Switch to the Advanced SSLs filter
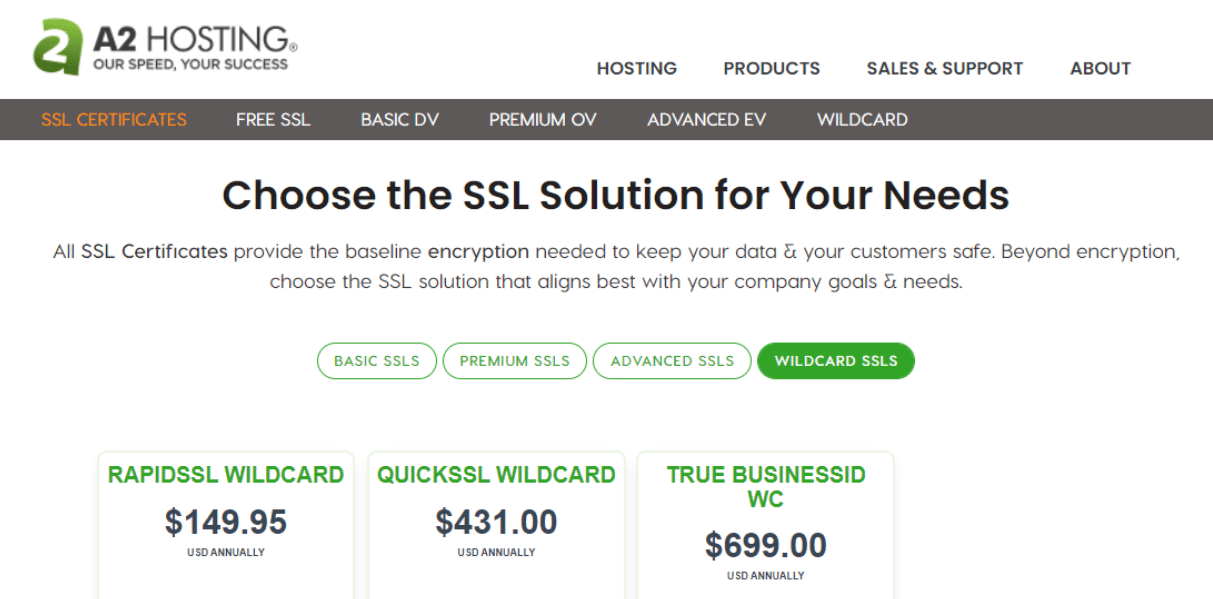1213x599 pixels. [672, 361]
